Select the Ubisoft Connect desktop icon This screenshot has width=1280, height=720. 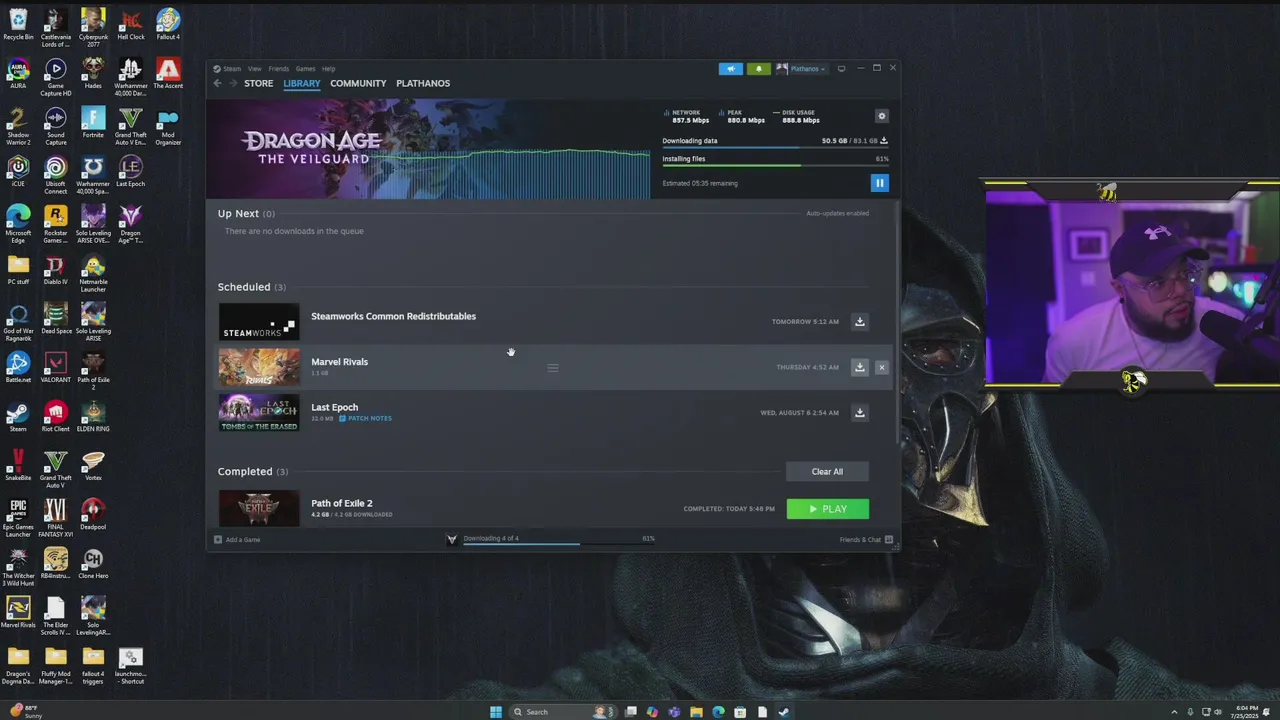point(56,175)
